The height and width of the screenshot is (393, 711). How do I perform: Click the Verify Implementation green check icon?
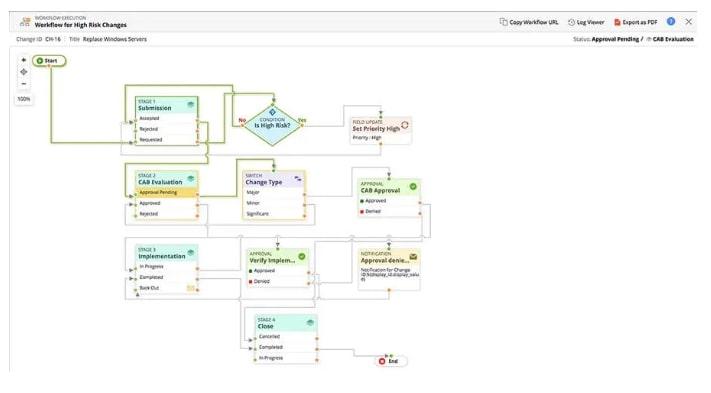pyautogui.click(x=302, y=257)
